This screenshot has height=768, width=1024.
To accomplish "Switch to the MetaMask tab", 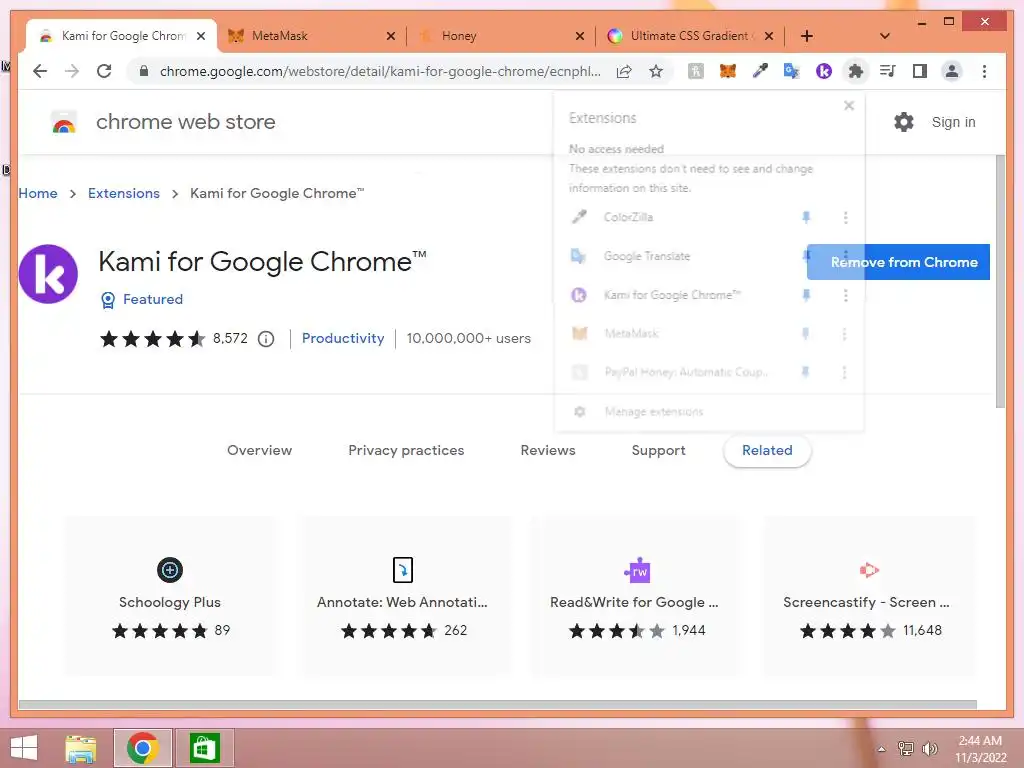I will click(311, 36).
